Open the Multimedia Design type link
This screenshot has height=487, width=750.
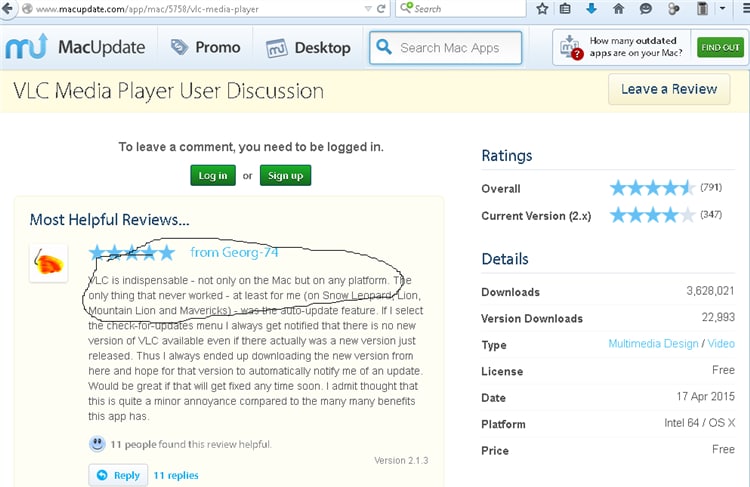pyautogui.click(x=653, y=343)
